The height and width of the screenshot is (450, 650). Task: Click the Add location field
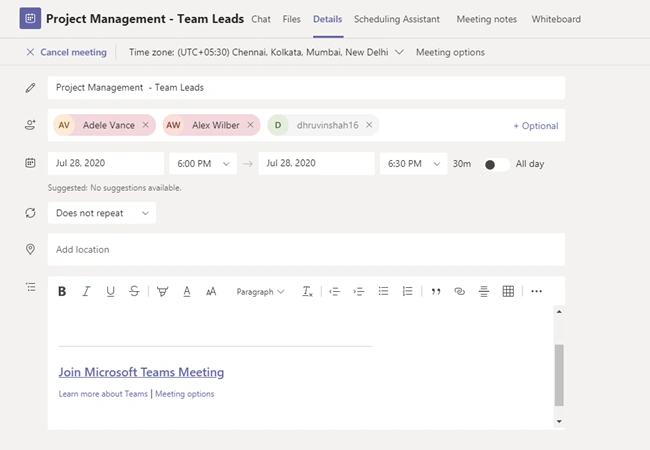306,249
